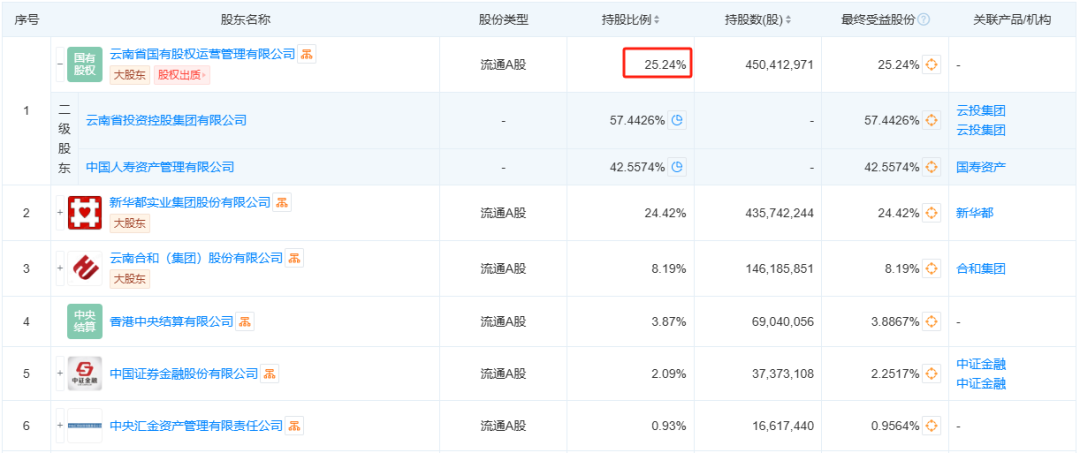
Task: Click beneficial share target icon in 云南合和 row
Action: (x=932, y=269)
